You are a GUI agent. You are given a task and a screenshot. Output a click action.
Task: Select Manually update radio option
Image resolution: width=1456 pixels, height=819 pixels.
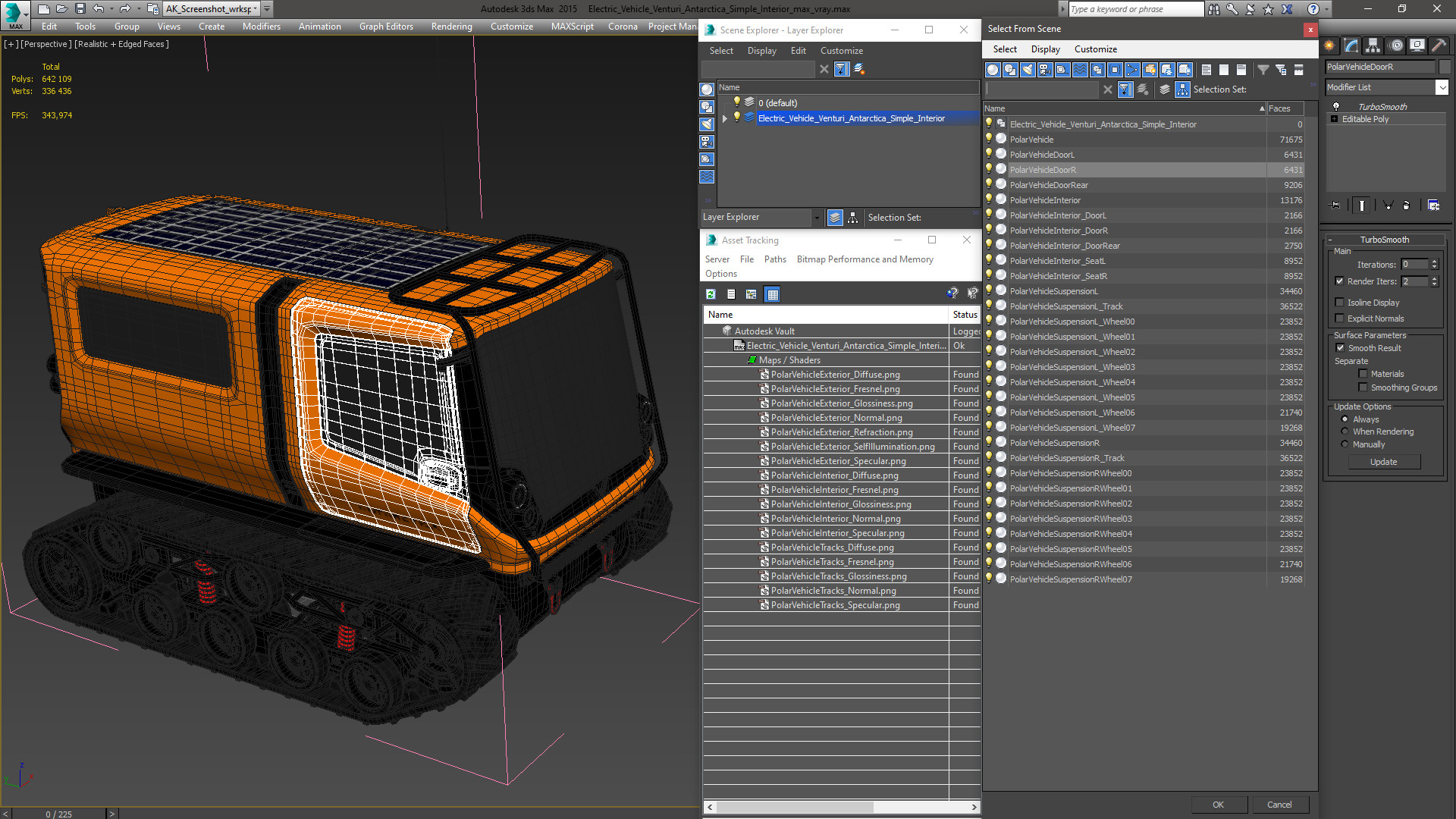1345,444
